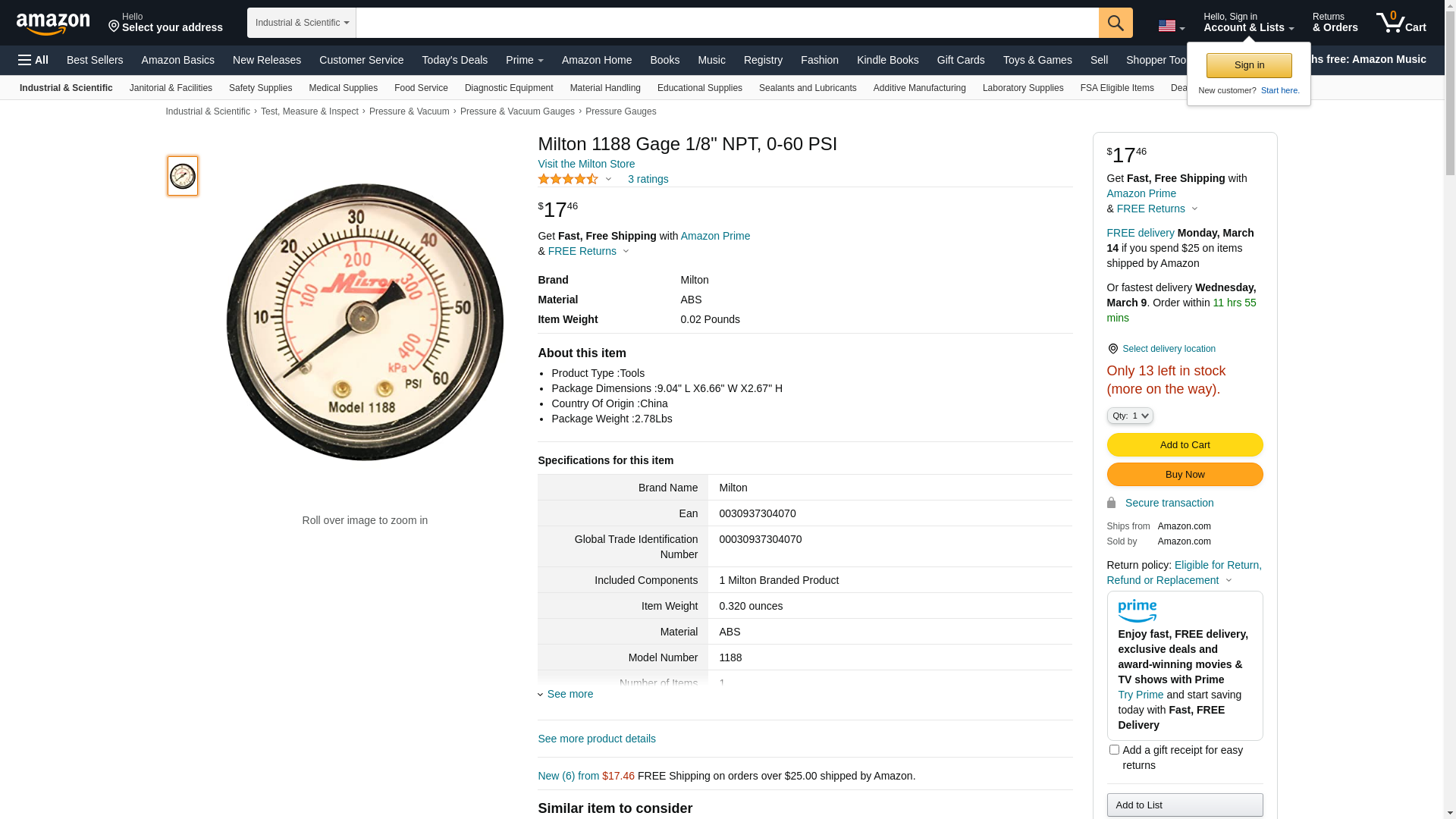Click the star rating icons

coord(568,180)
